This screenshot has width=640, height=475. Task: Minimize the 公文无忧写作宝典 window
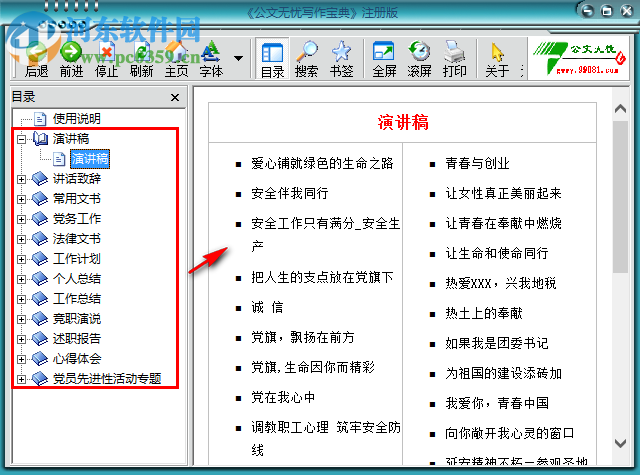coord(588,11)
